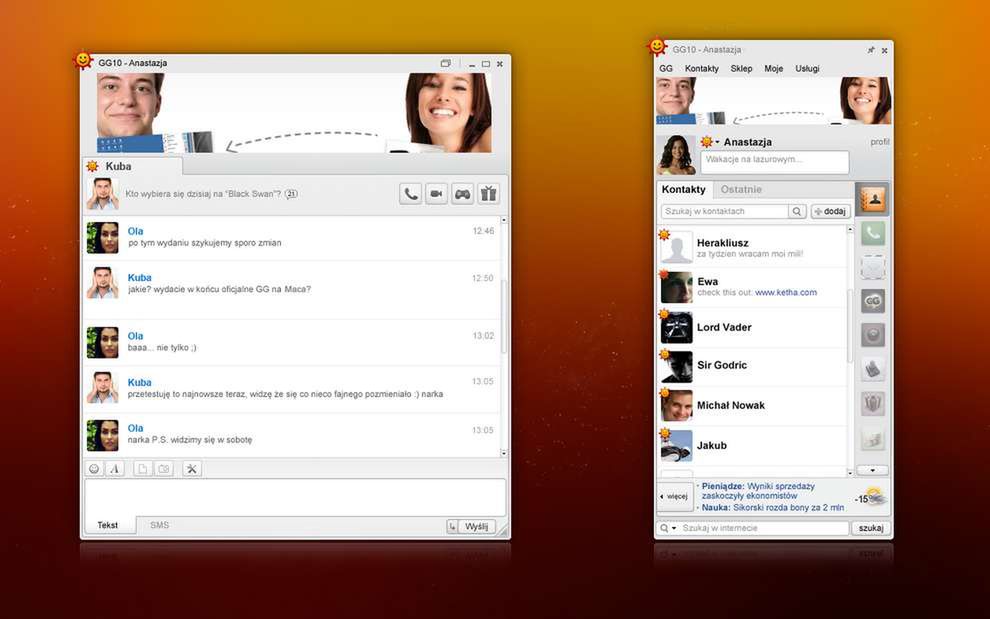Open the Kontakty menu
The image size is (990, 619).
coord(701,68)
